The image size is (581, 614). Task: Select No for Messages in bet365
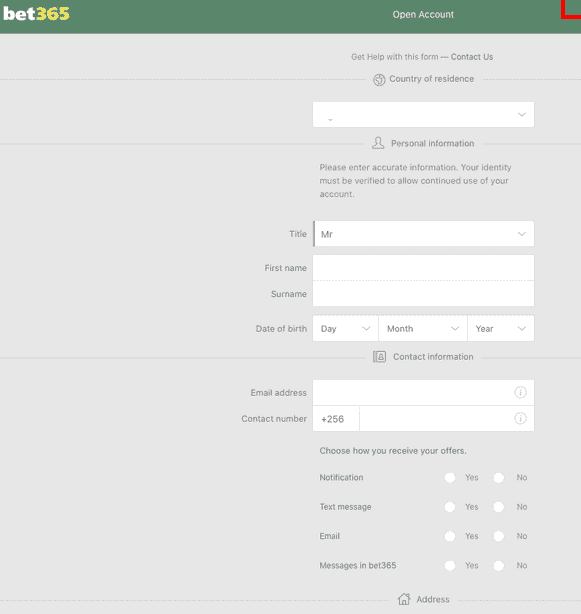click(x=499, y=565)
